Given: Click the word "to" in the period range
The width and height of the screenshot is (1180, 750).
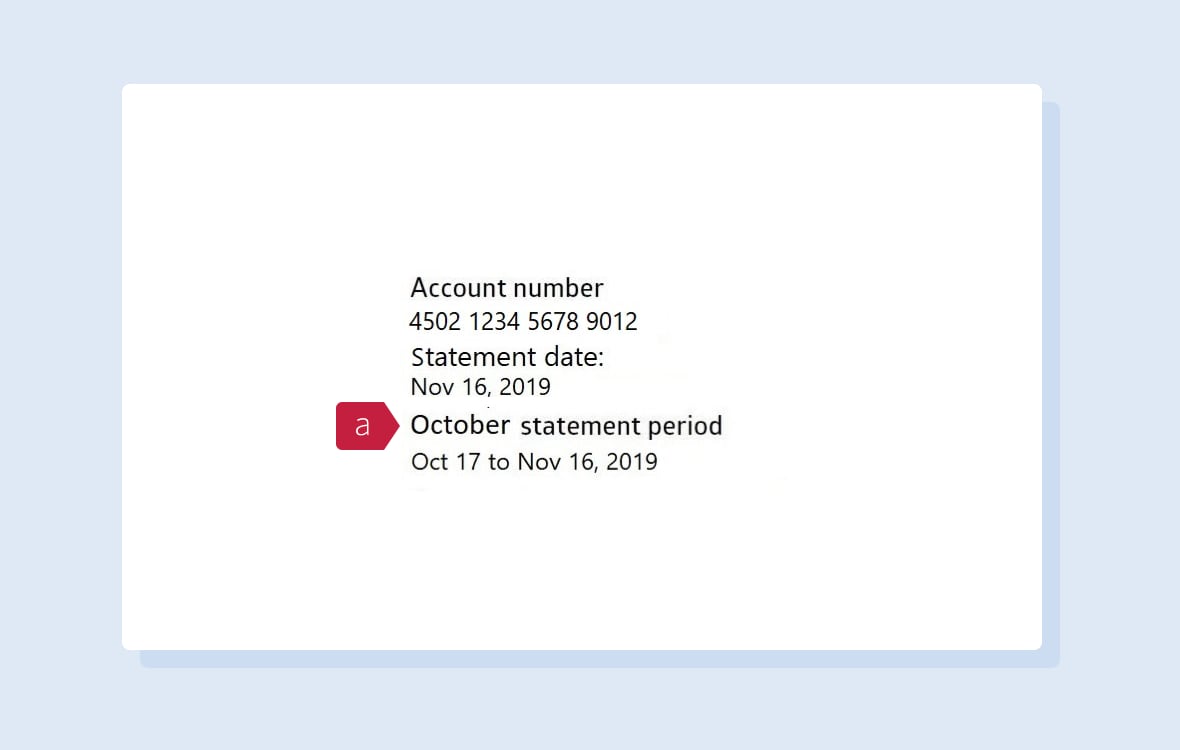Looking at the screenshot, I should click(x=499, y=463).
